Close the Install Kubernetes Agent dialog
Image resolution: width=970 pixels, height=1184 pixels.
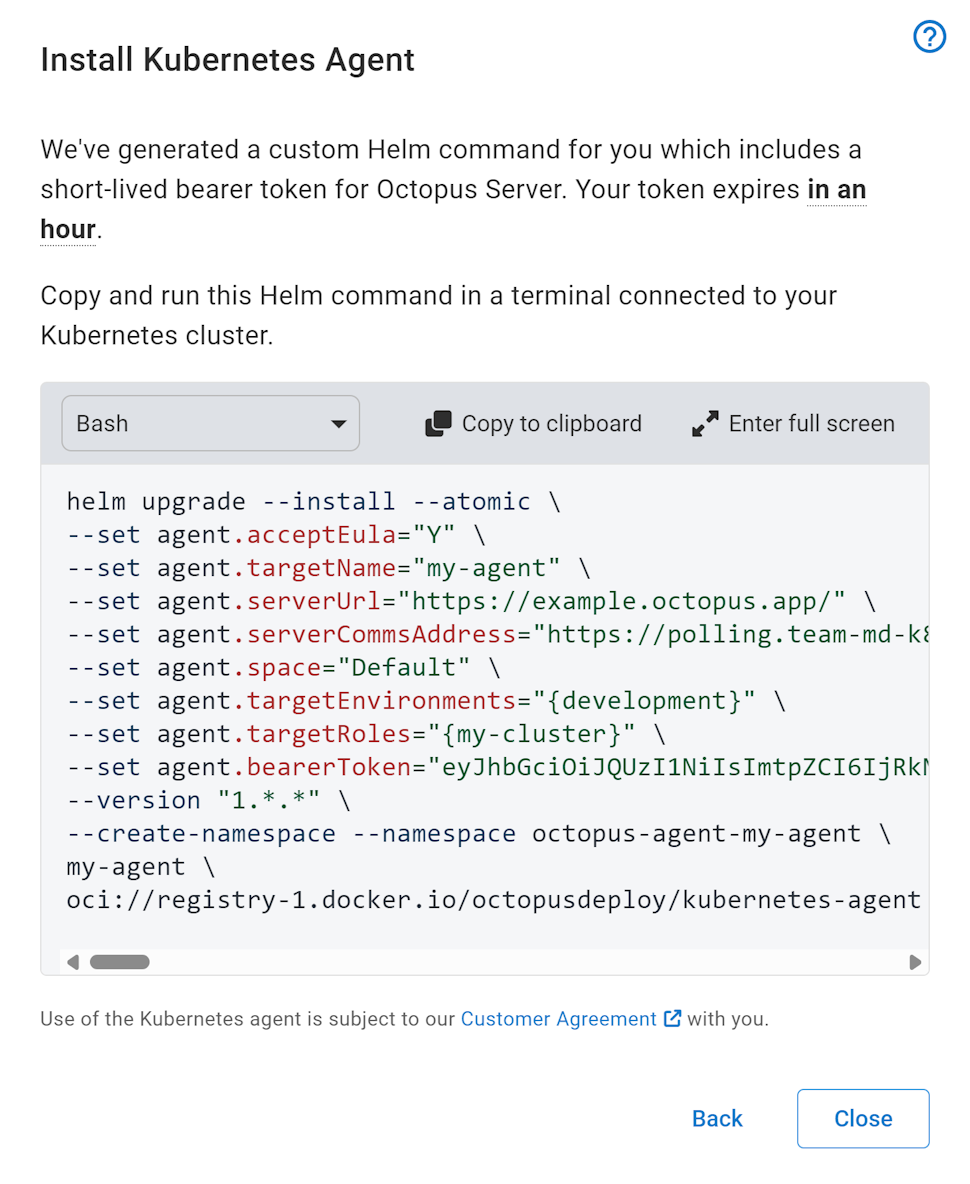click(x=862, y=1118)
